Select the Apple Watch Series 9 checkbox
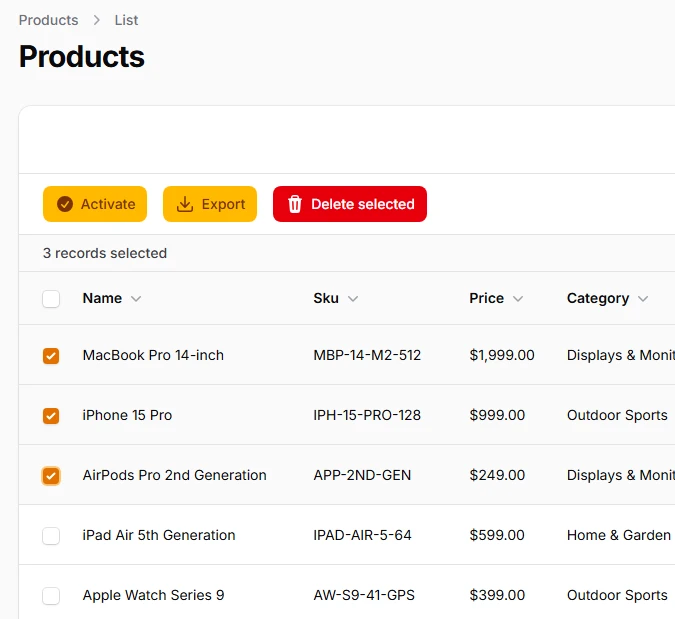The image size is (675, 619). click(x=51, y=596)
